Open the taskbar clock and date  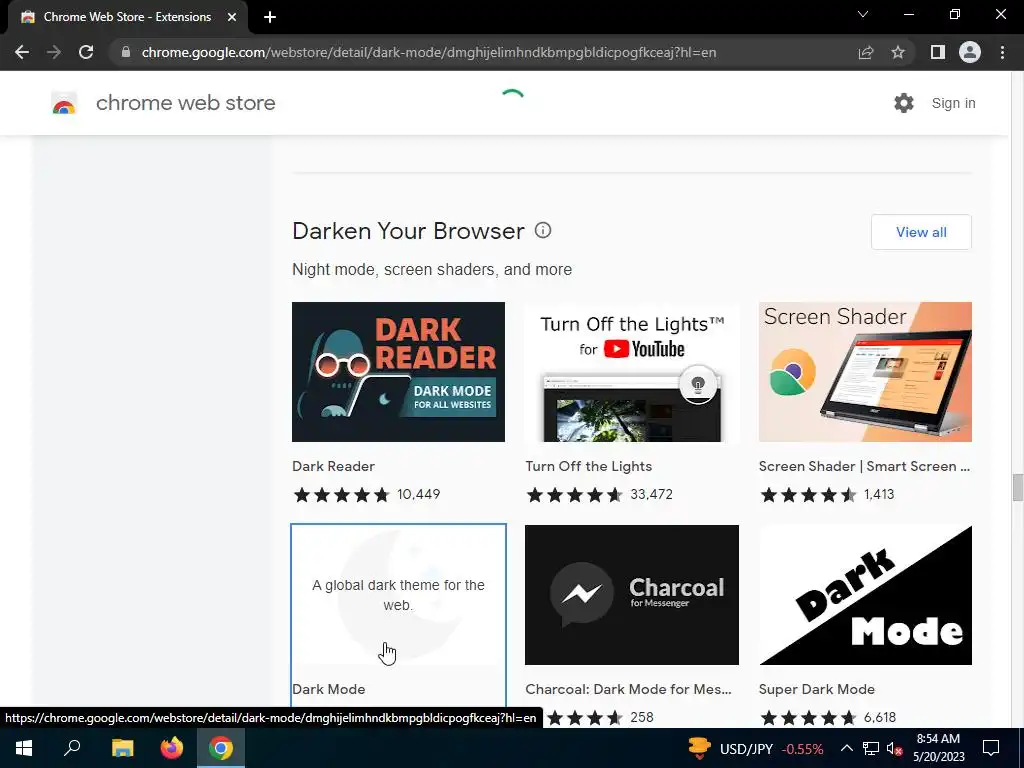938,748
